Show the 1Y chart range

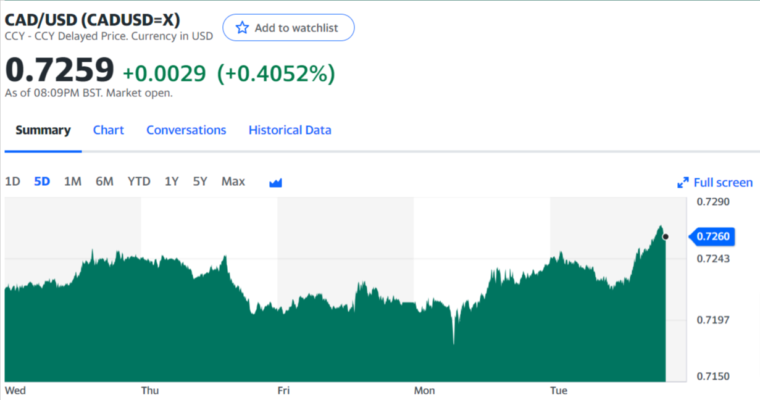click(172, 182)
